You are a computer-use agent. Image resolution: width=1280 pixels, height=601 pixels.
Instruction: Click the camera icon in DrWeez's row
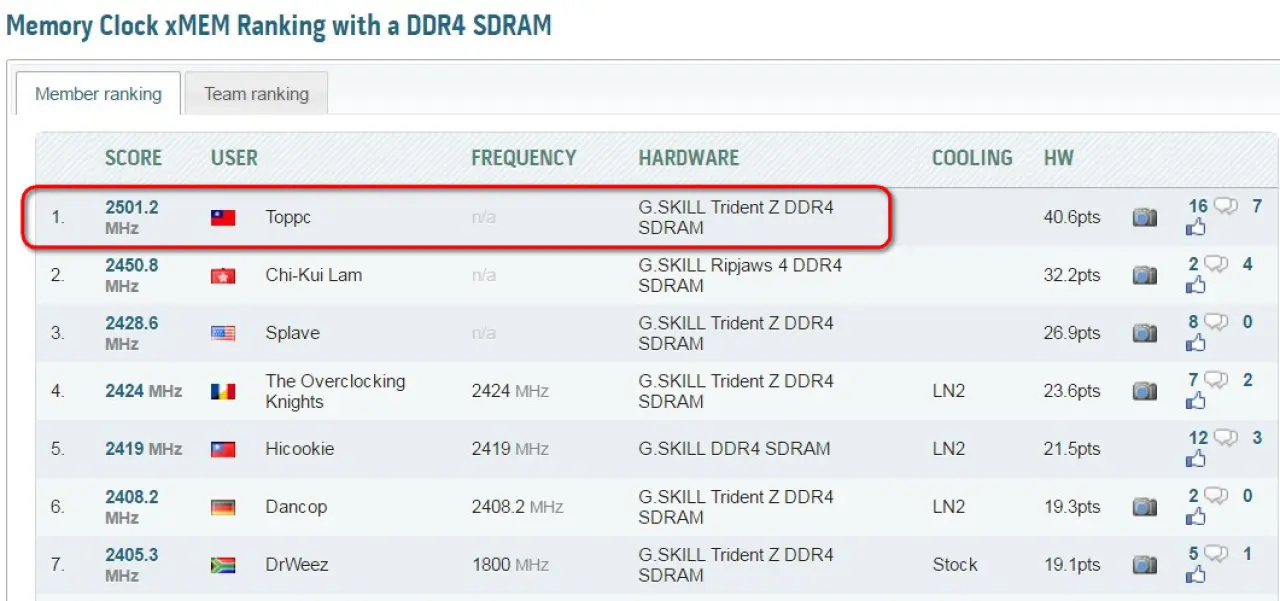coord(1144,565)
